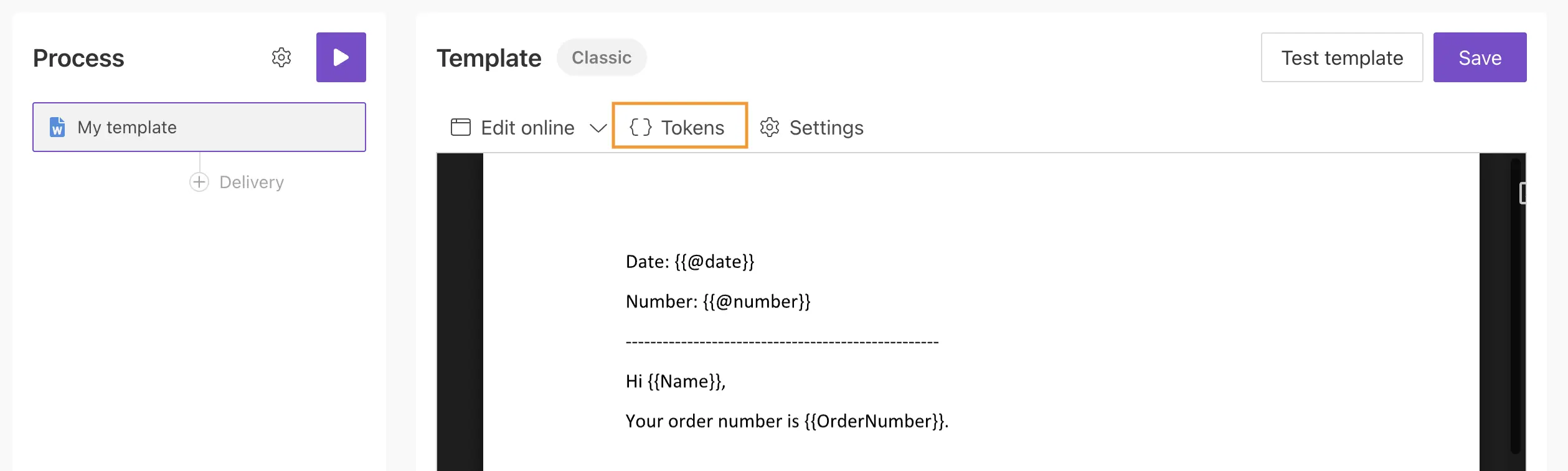Open the Delivery step
The height and width of the screenshot is (471, 1568).
click(x=251, y=181)
